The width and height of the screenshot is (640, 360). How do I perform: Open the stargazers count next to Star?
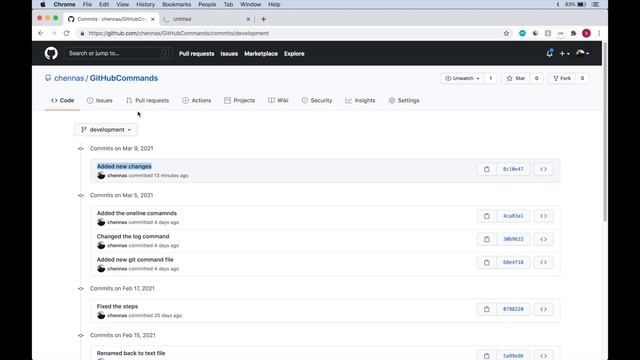[x=536, y=78]
